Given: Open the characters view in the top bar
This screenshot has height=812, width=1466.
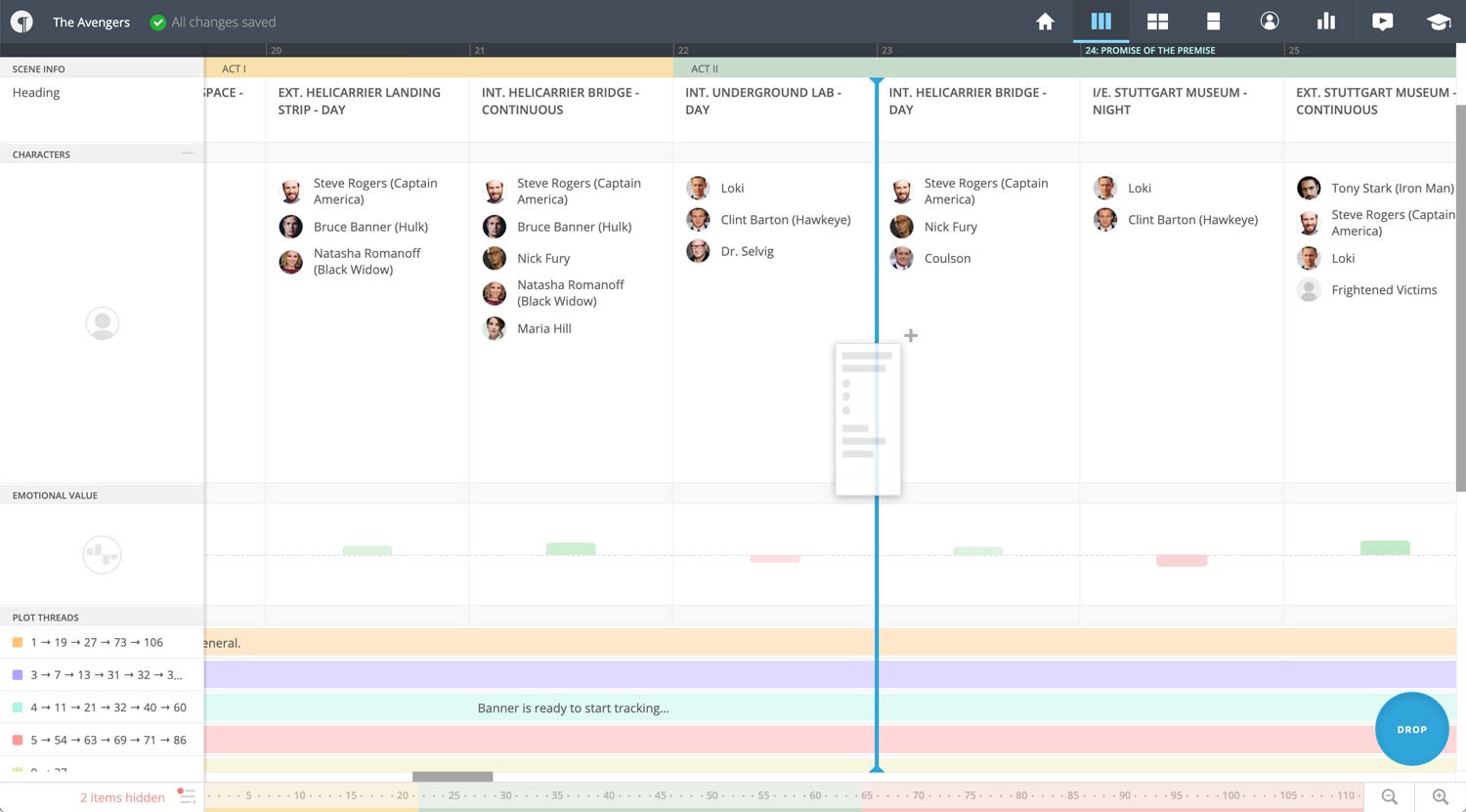Looking at the screenshot, I should [x=1270, y=21].
